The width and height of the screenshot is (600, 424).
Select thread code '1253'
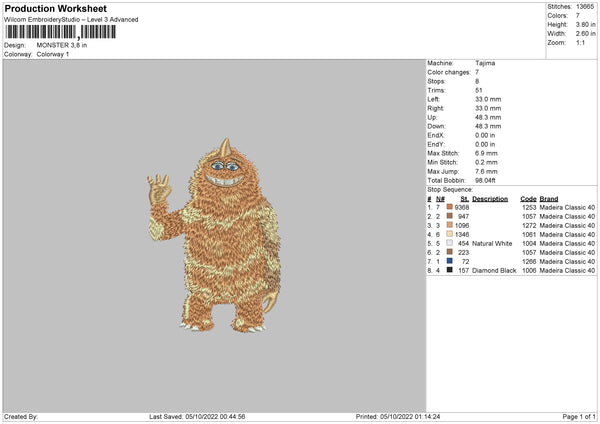pyautogui.click(x=529, y=207)
